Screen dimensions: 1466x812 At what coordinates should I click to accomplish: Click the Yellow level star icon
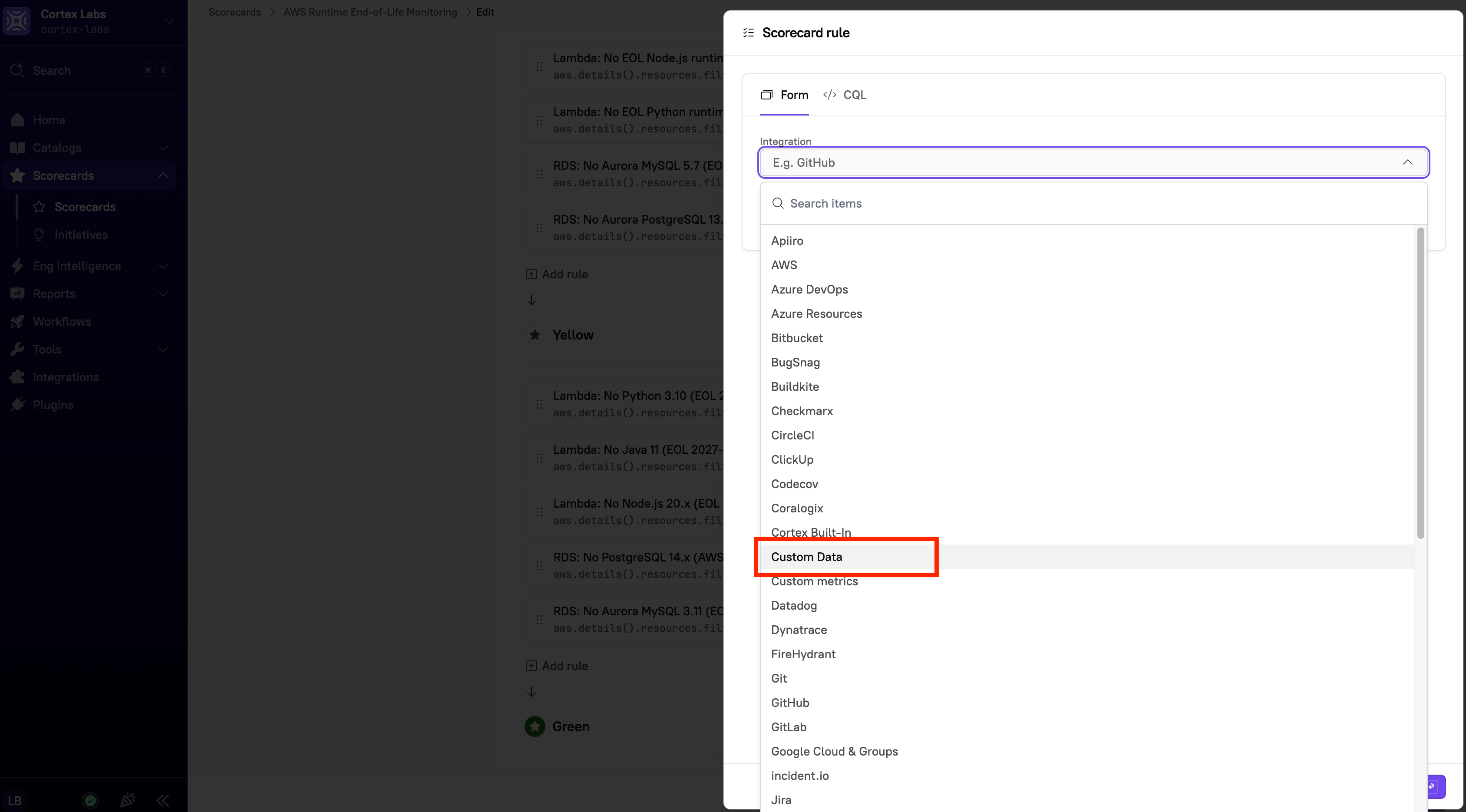[x=535, y=335]
